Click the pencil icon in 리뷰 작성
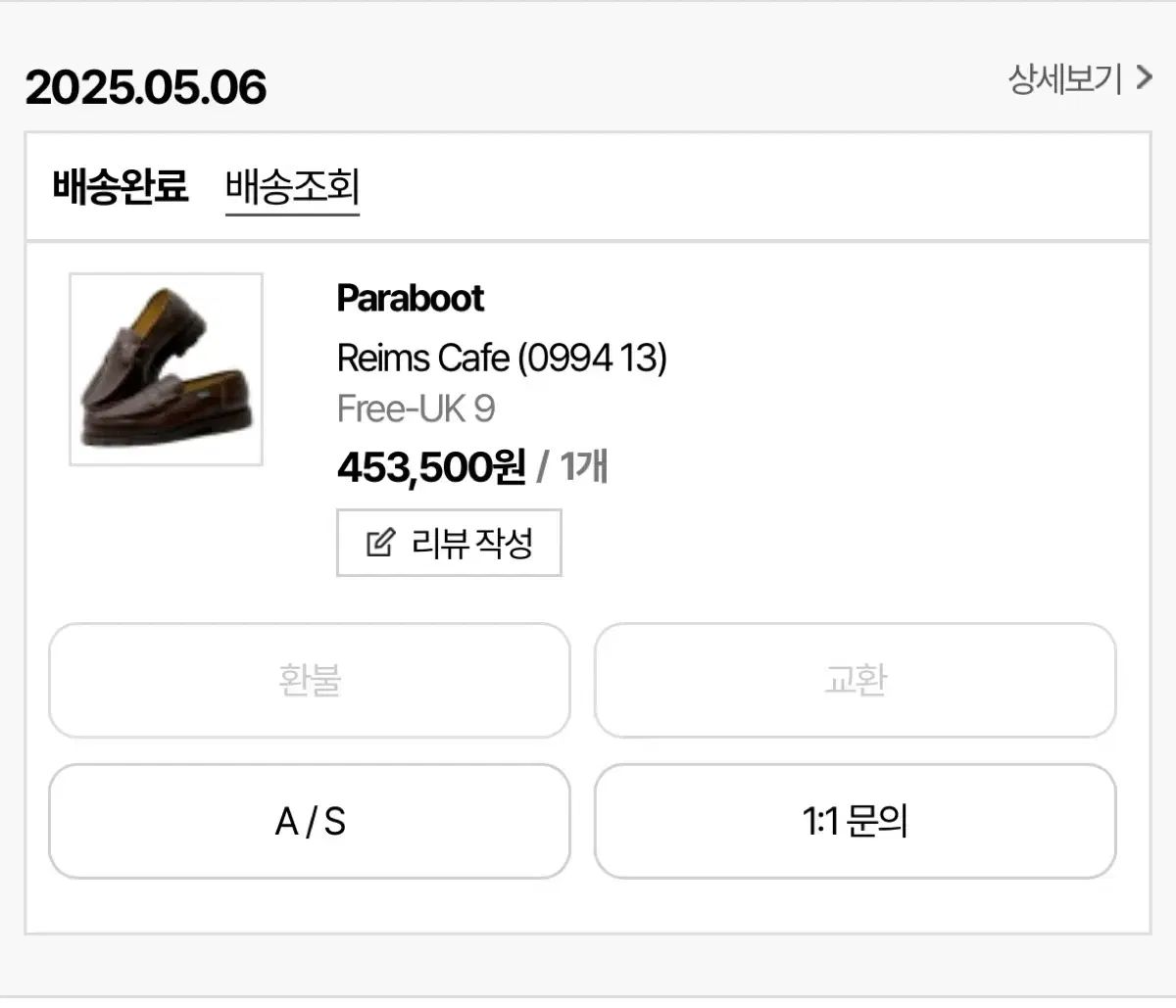 pyautogui.click(x=380, y=542)
